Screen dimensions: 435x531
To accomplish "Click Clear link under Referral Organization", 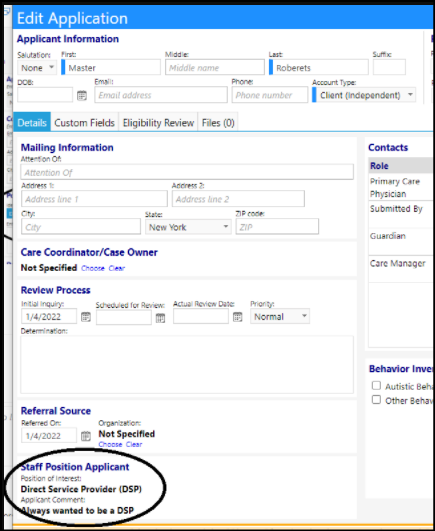I will point(134,444).
